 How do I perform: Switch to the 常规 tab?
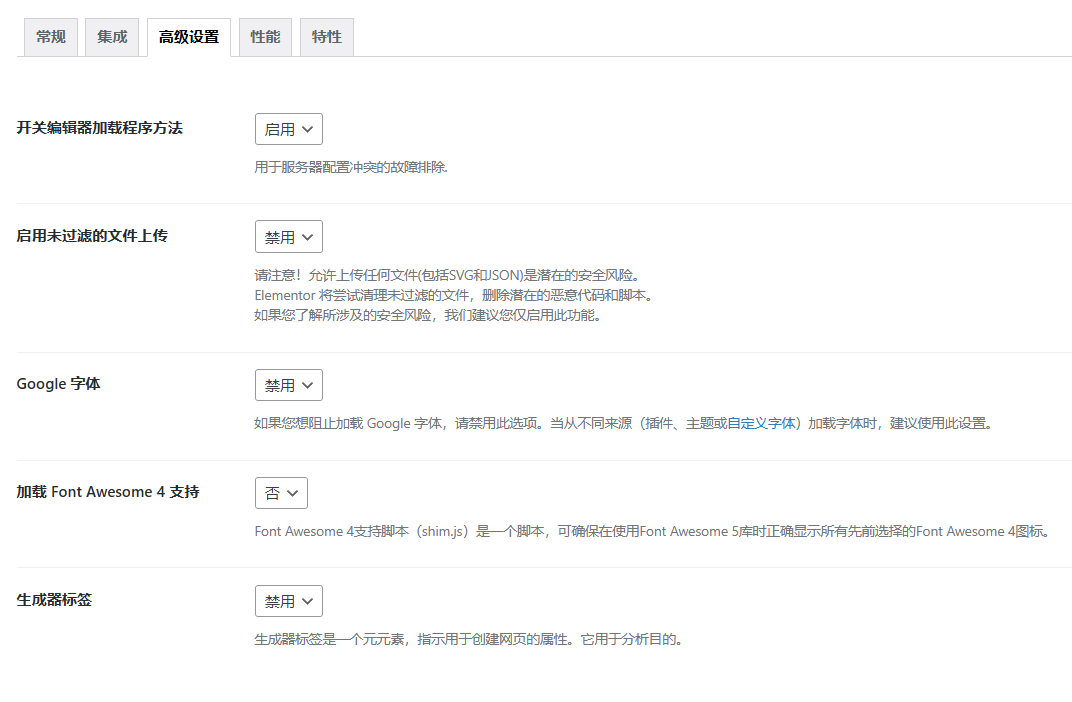tap(50, 36)
